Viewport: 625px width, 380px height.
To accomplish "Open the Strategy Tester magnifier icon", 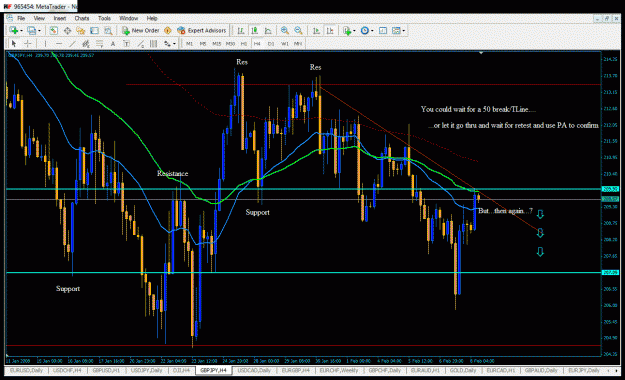I will coord(108,30).
